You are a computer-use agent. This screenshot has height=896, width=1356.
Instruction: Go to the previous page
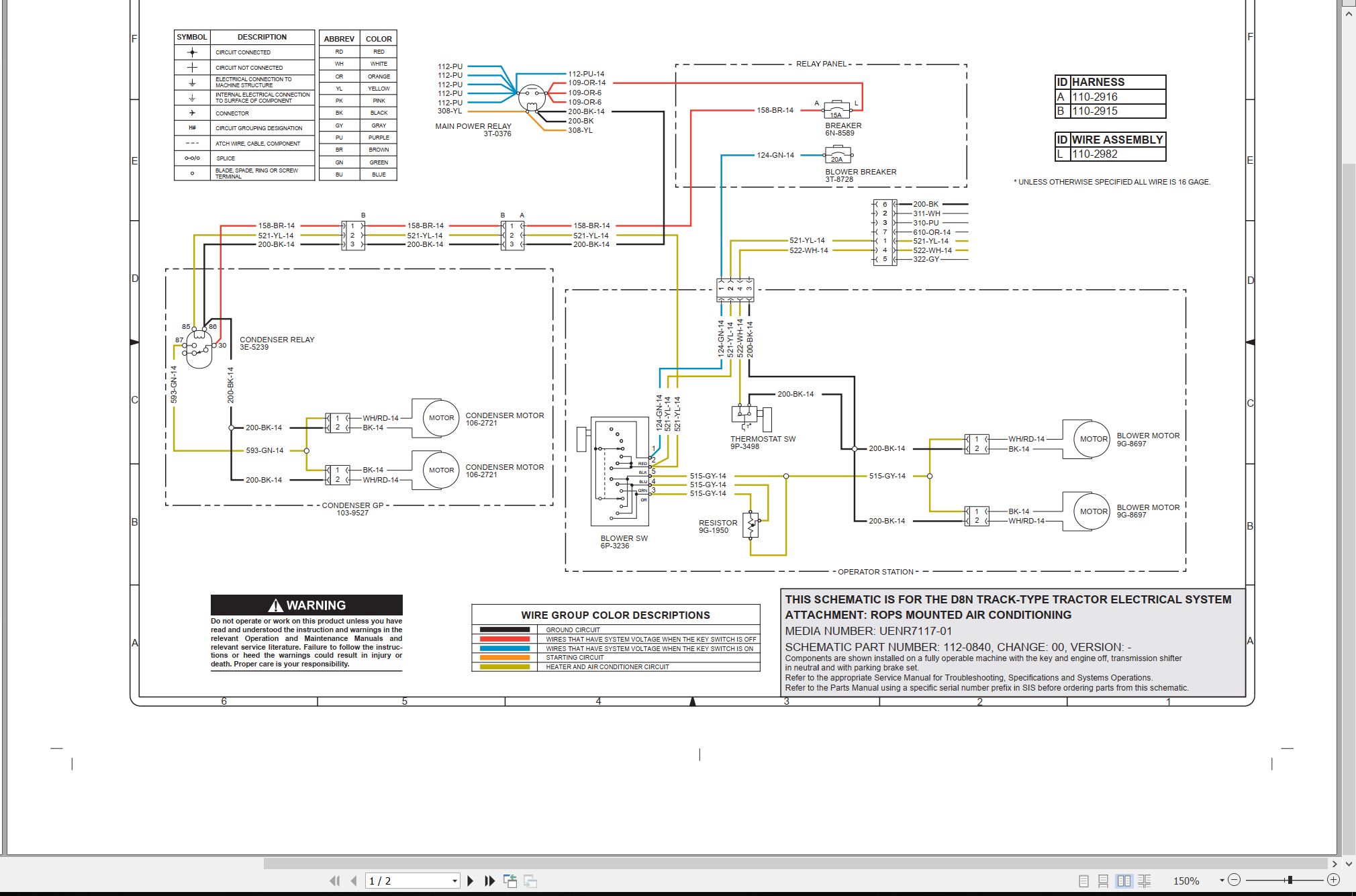pos(354,881)
